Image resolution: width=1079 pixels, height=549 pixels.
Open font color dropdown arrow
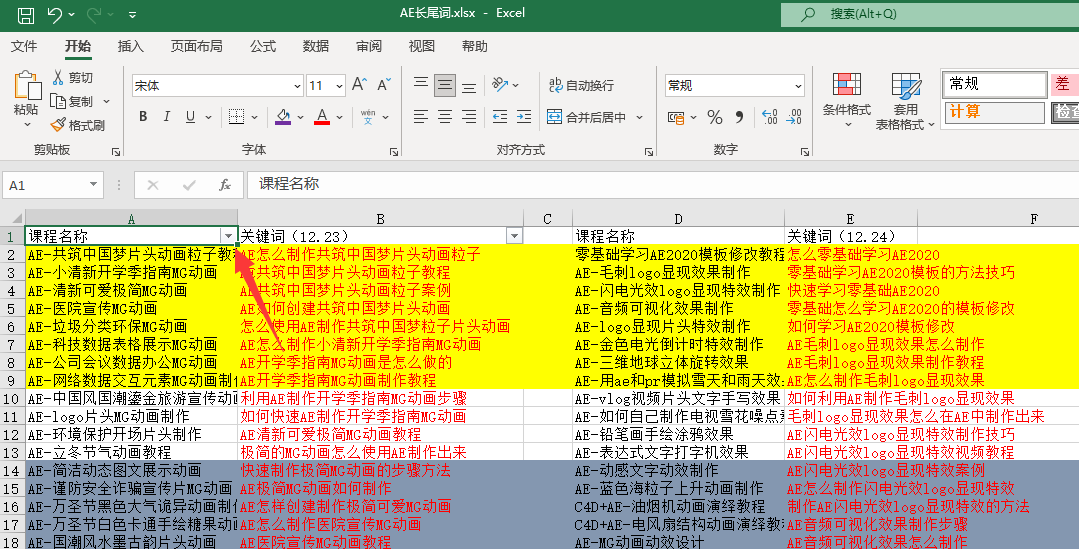pyautogui.click(x=340, y=118)
